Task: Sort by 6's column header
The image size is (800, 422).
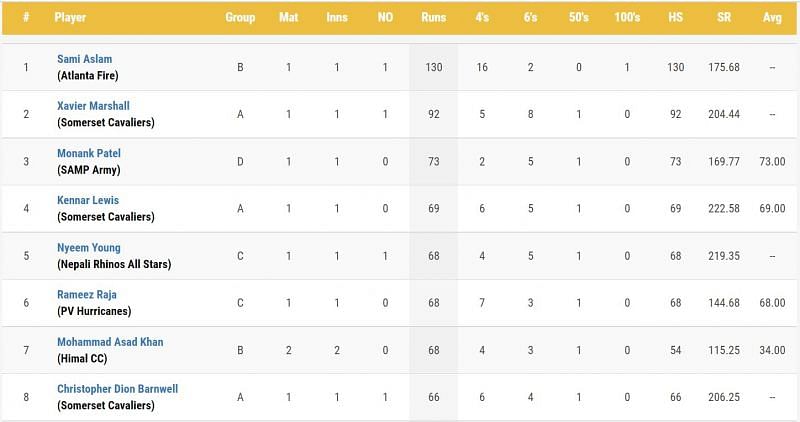Action: 530,17
